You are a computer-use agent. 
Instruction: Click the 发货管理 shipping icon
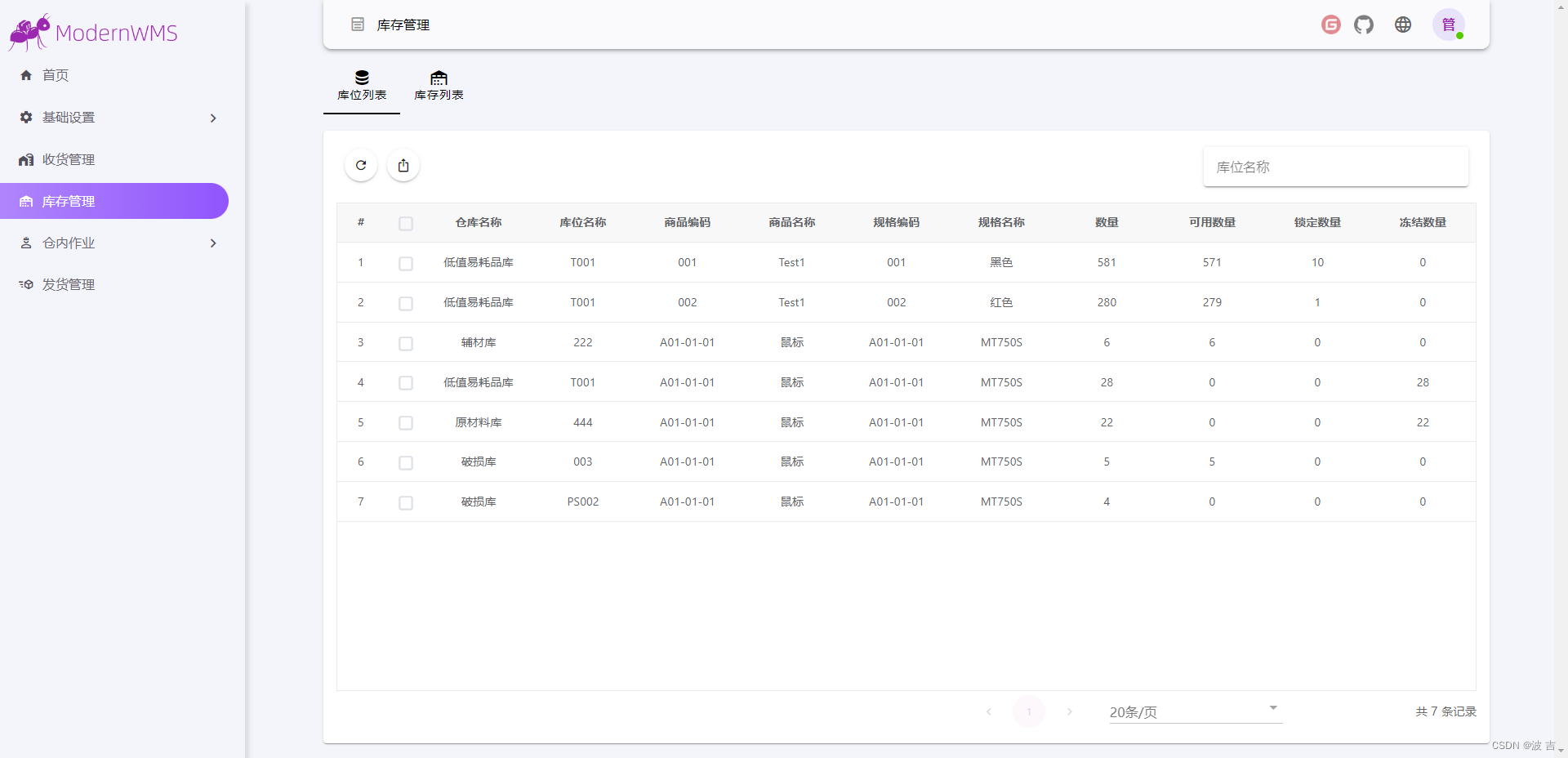click(x=26, y=284)
